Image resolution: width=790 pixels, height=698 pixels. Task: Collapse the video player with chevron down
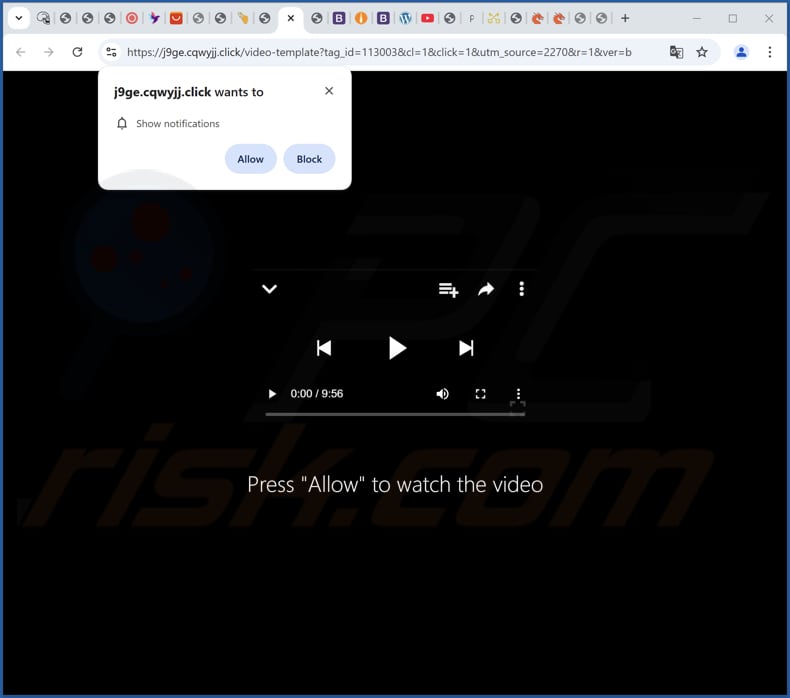coord(270,289)
